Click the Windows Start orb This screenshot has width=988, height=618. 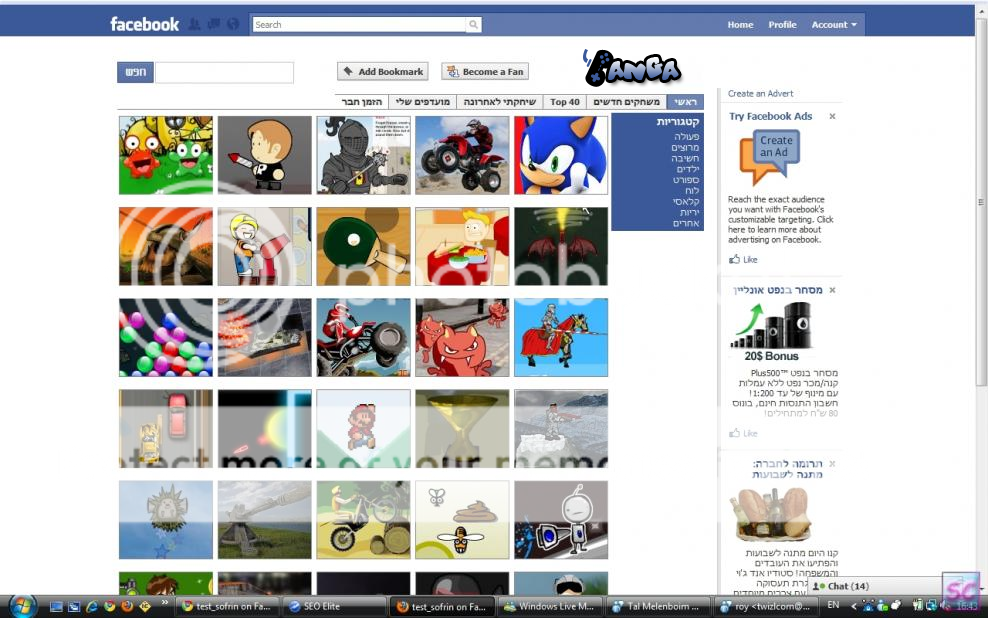pyautogui.click(x=22, y=607)
